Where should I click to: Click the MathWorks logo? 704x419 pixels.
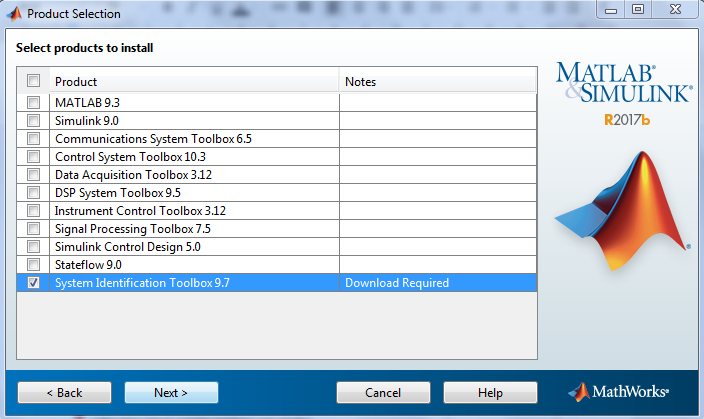[x=619, y=392]
